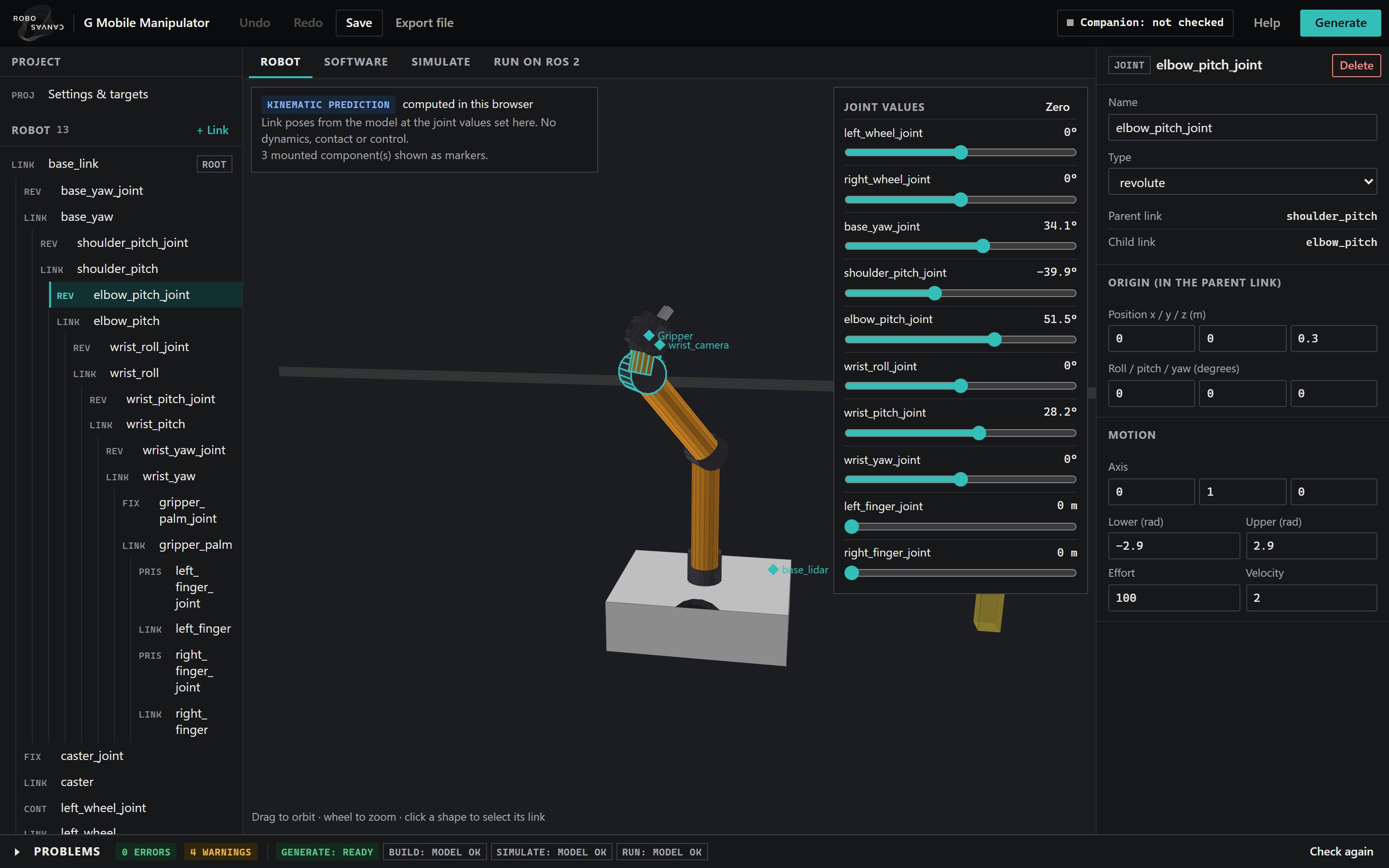Click the Gripper marker in viewport
Viewport: 1389px width, 868px height.
click(x=649, y=335)
